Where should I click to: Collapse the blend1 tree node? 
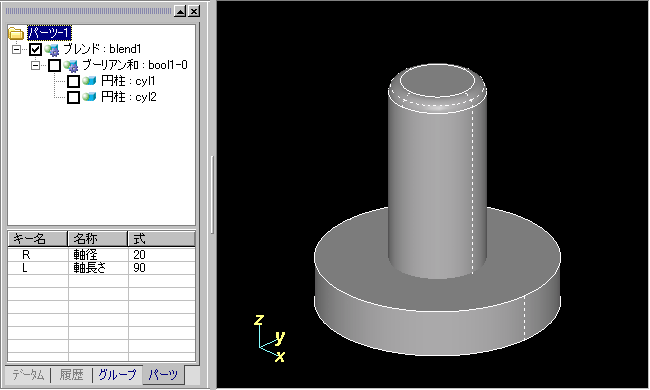tap(17, 50)
